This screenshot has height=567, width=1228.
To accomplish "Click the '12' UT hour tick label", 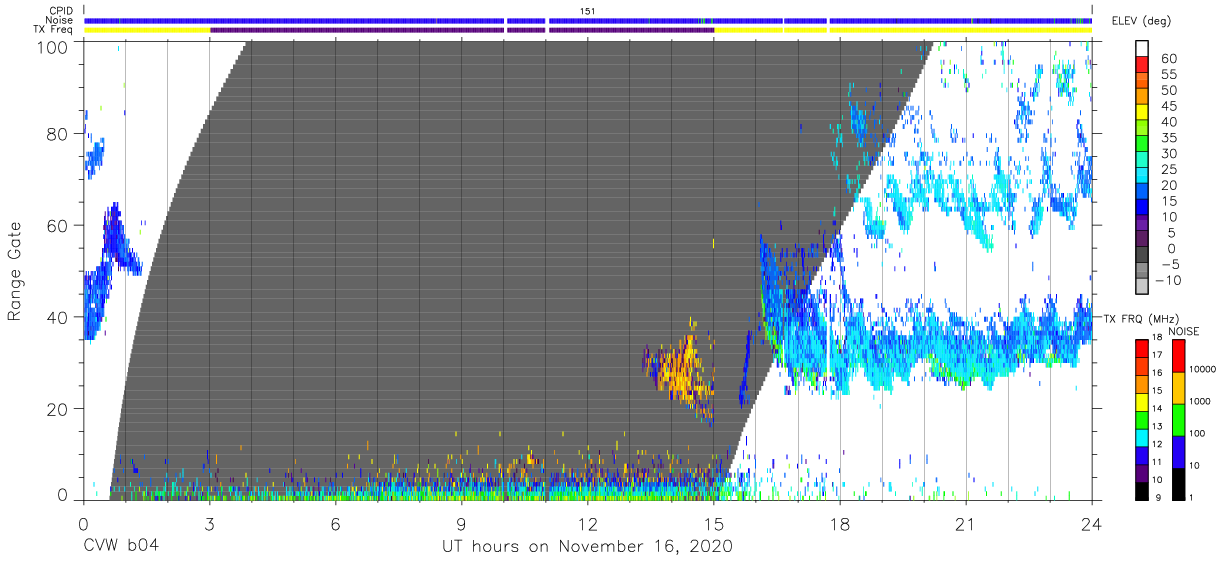I will 587,523.
